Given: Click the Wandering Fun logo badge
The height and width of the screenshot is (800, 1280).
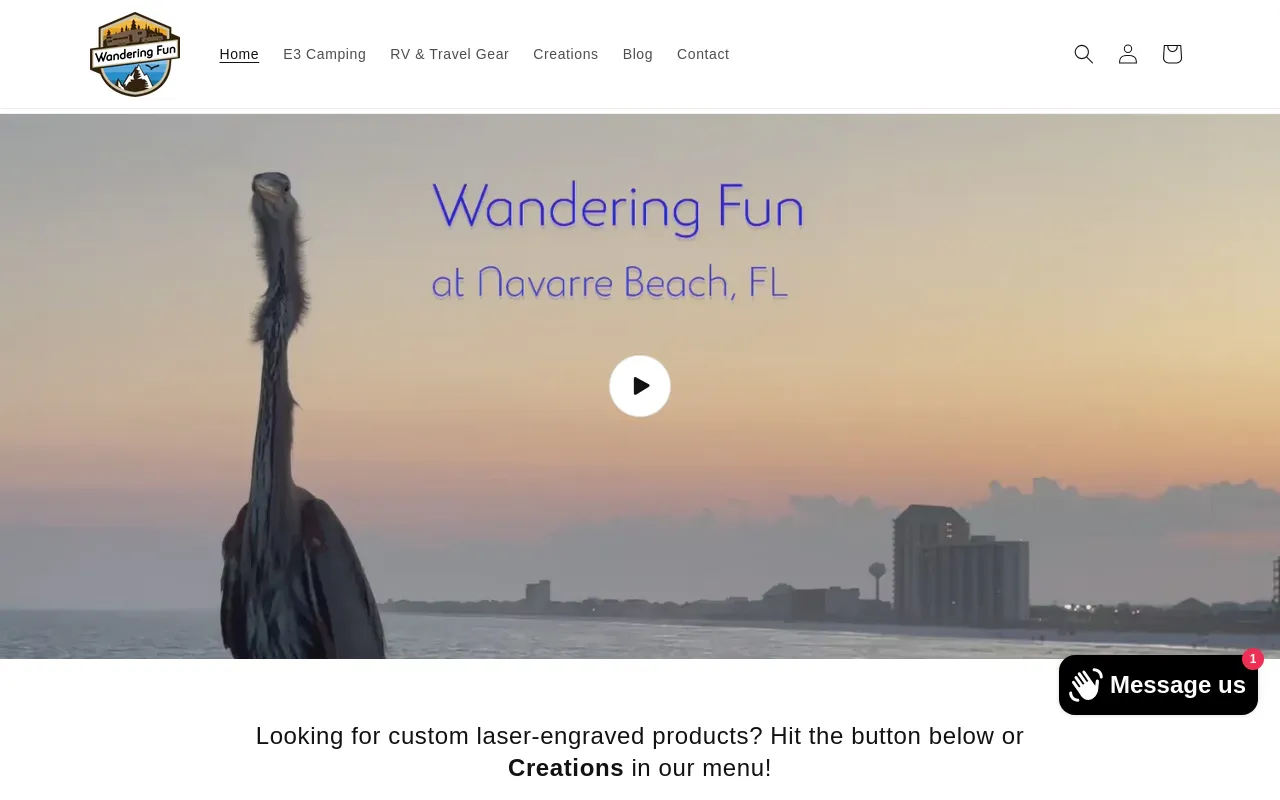Looking at the screenshot, I should [x=135, y=54].
